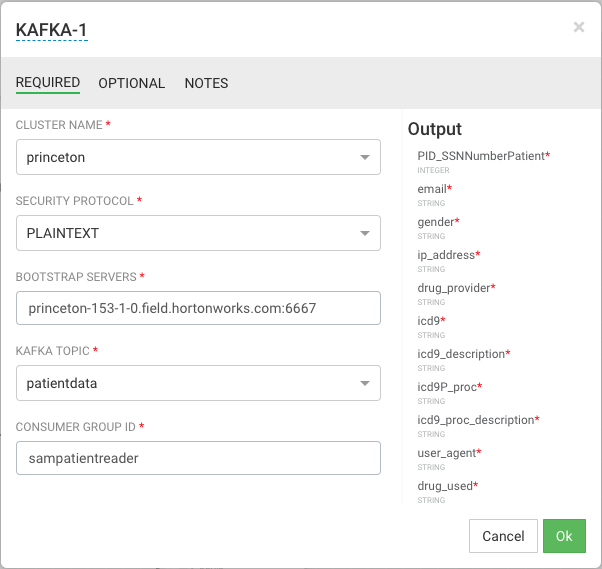
Task: Select the drug_used output field
Action: click(x=445, y=486)
